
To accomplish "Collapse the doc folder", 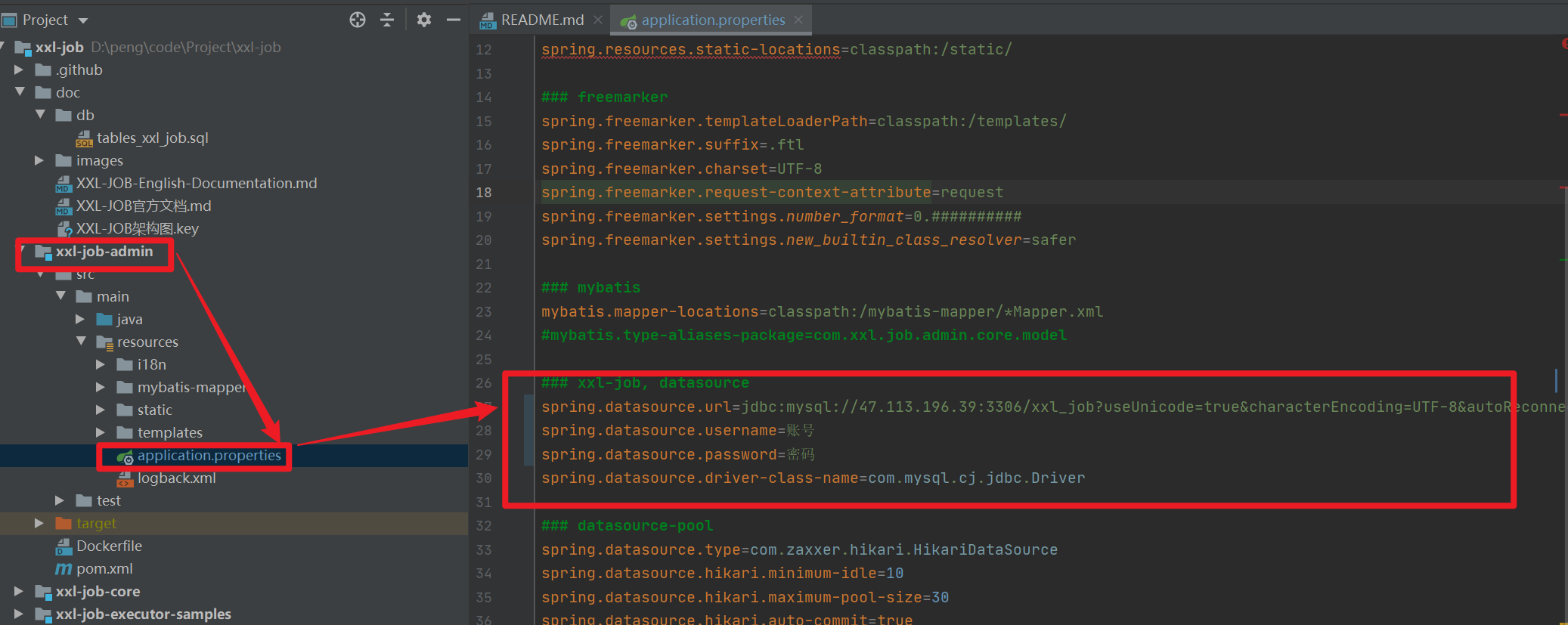I will 20,92.
